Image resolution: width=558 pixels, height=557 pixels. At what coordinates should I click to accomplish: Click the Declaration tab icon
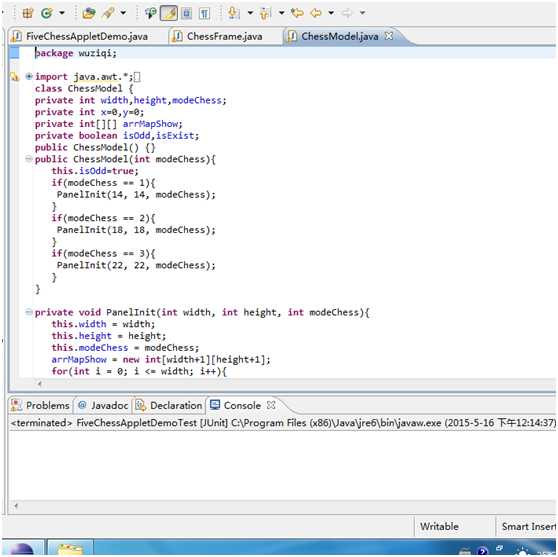coord(141,405)
